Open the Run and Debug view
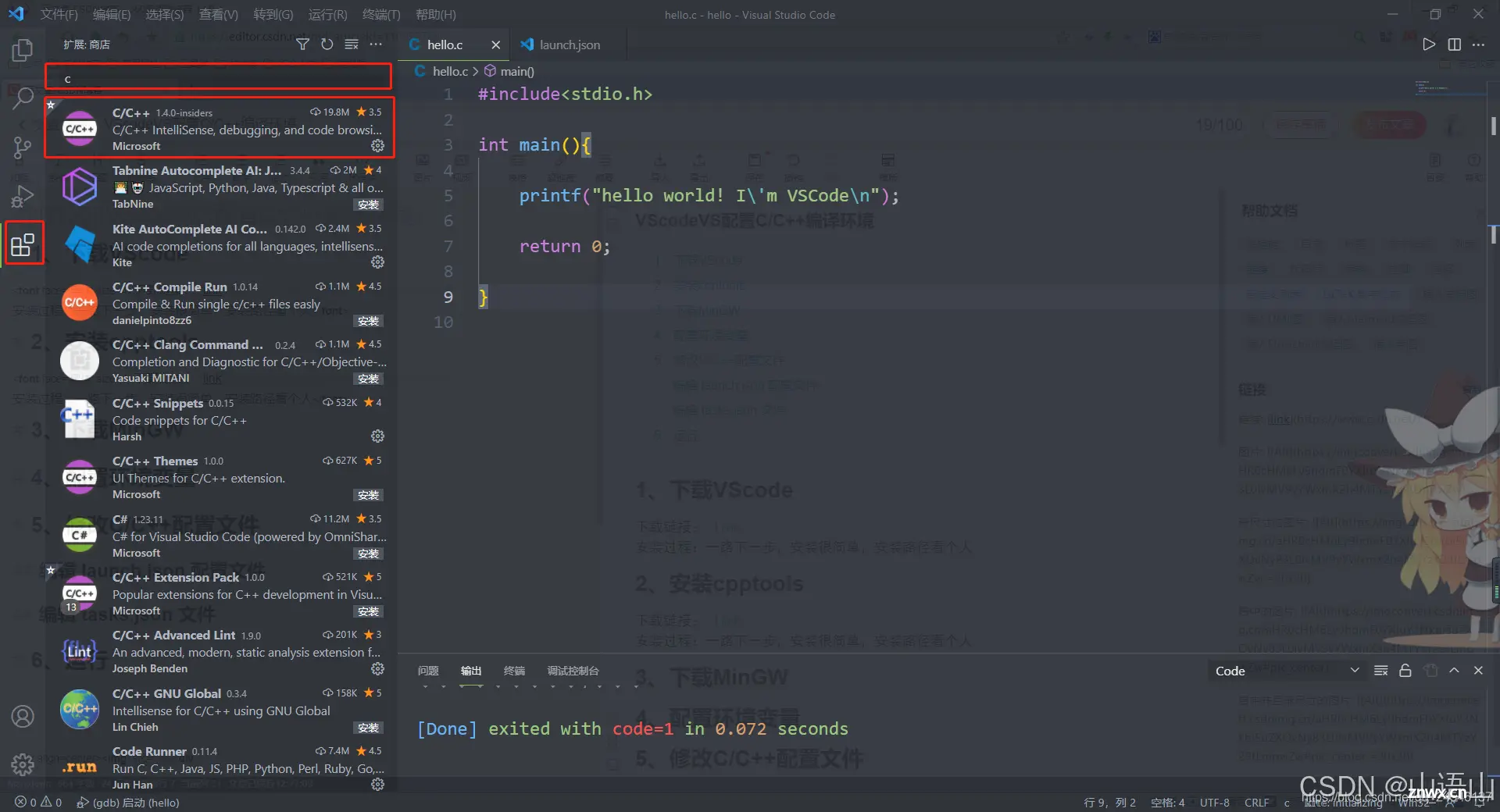The image size is (1500, 812). pos(23,196)
